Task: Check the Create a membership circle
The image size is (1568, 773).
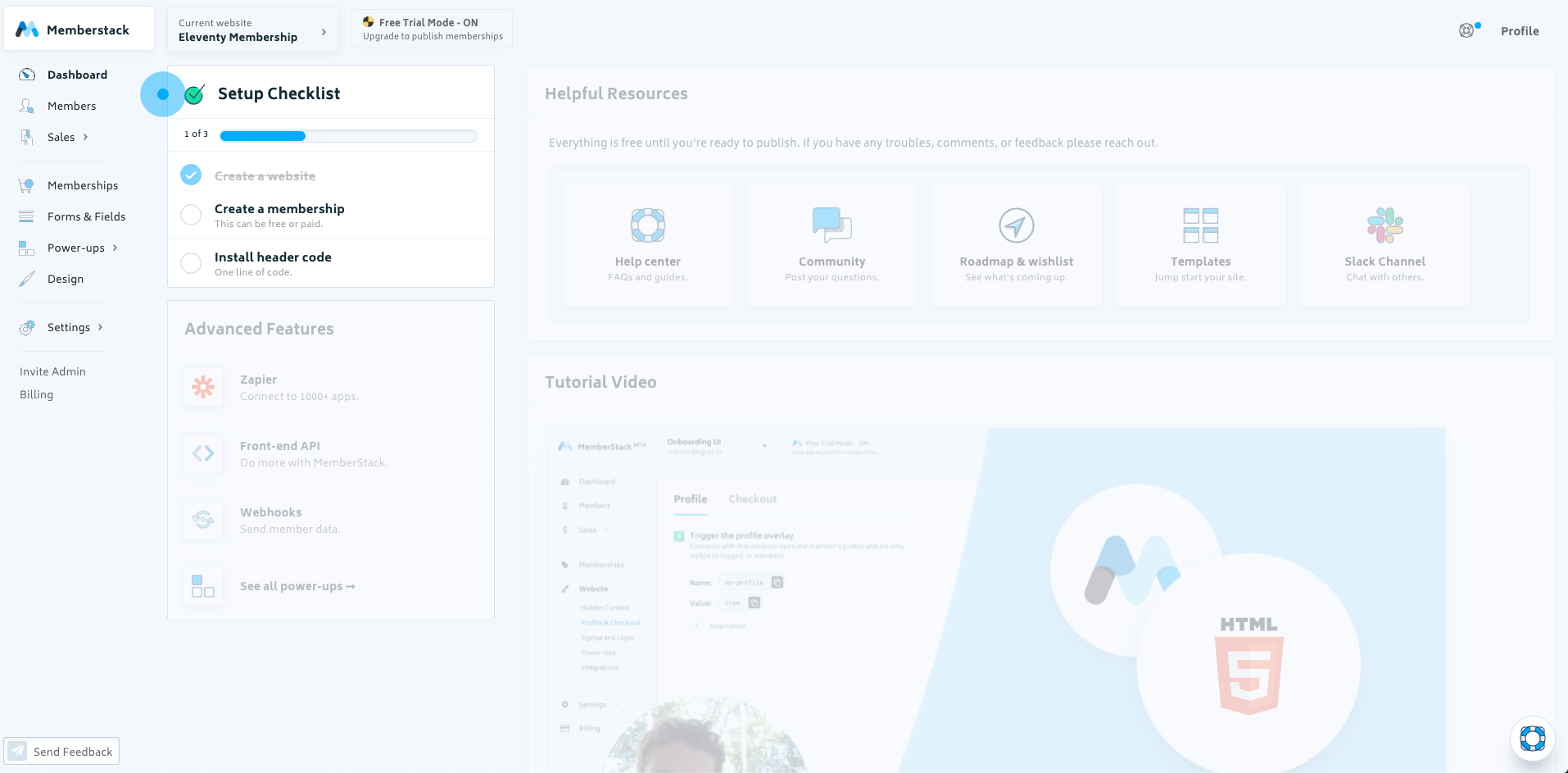Action: tap(191, 215)
